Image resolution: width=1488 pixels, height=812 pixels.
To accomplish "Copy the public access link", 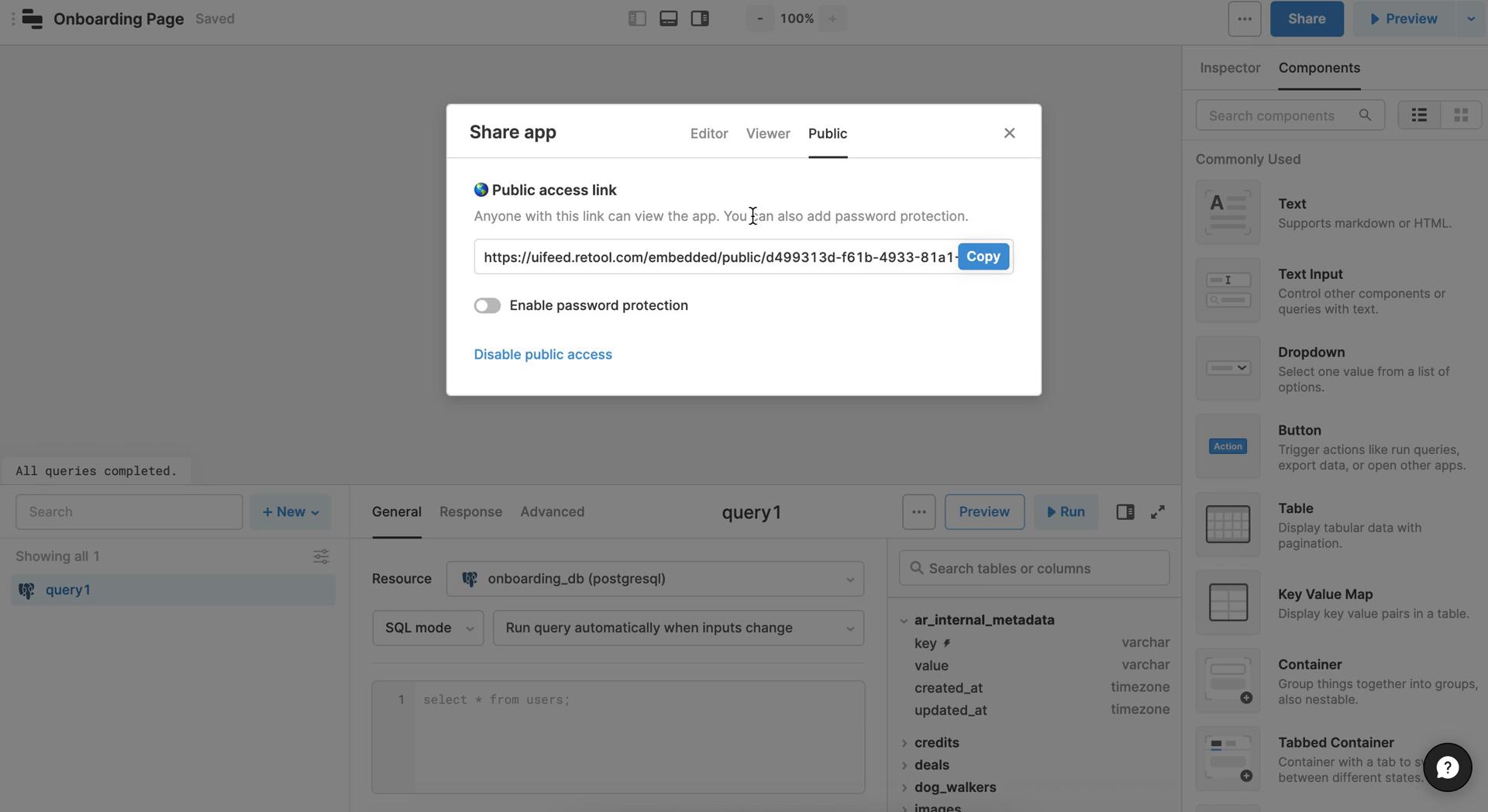I will (983, 256).
